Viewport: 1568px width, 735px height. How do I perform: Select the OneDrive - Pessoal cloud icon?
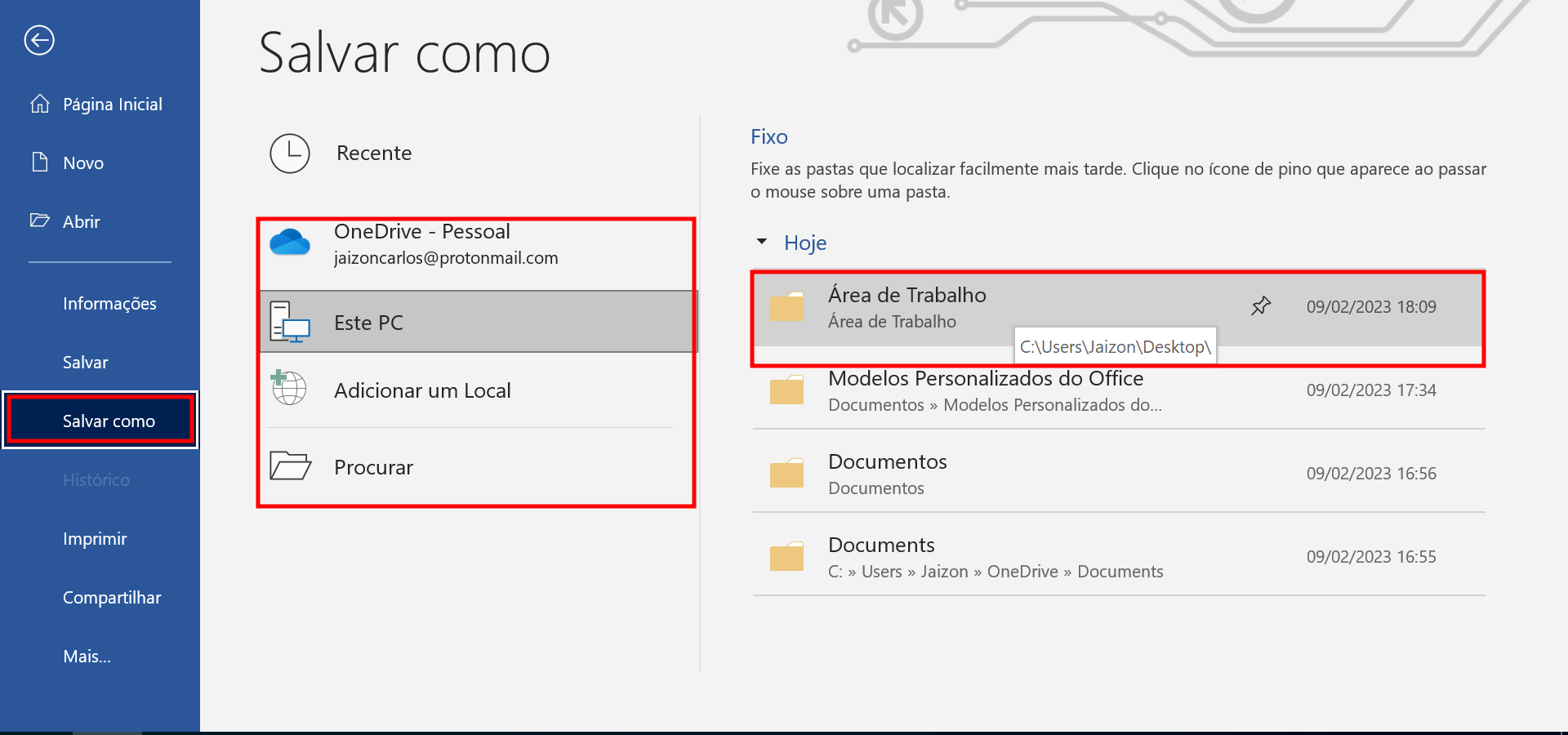point(290,242)
